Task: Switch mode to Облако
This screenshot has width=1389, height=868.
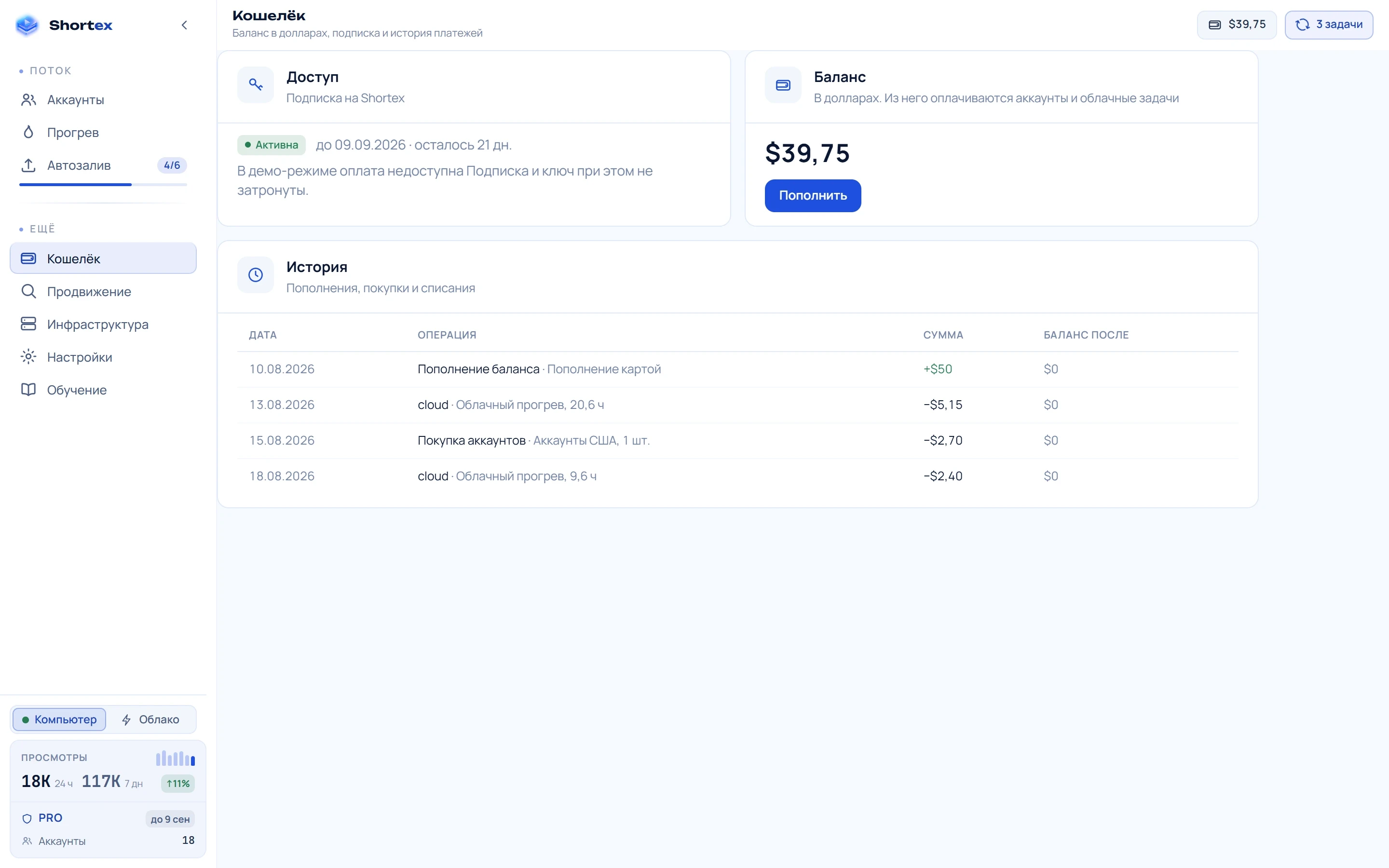Action: tap(150, 719)
